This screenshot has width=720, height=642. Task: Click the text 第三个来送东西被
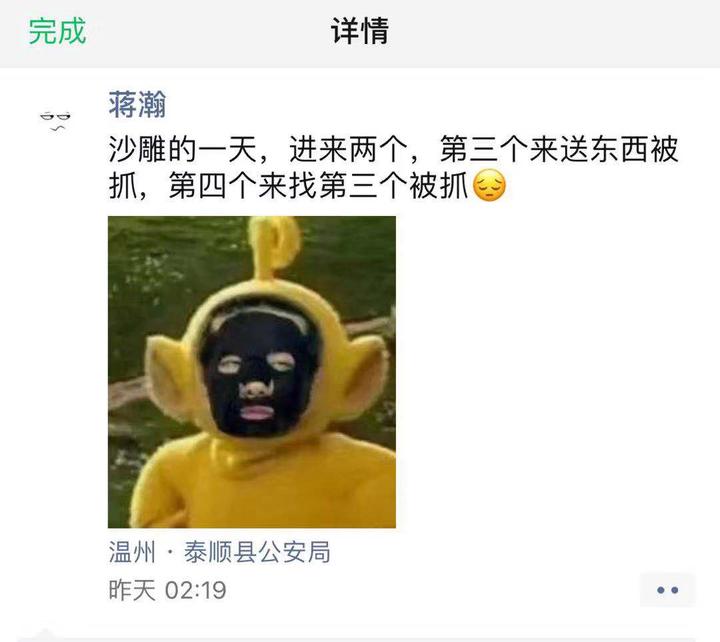pyautogui.click(x=559, y=149)
